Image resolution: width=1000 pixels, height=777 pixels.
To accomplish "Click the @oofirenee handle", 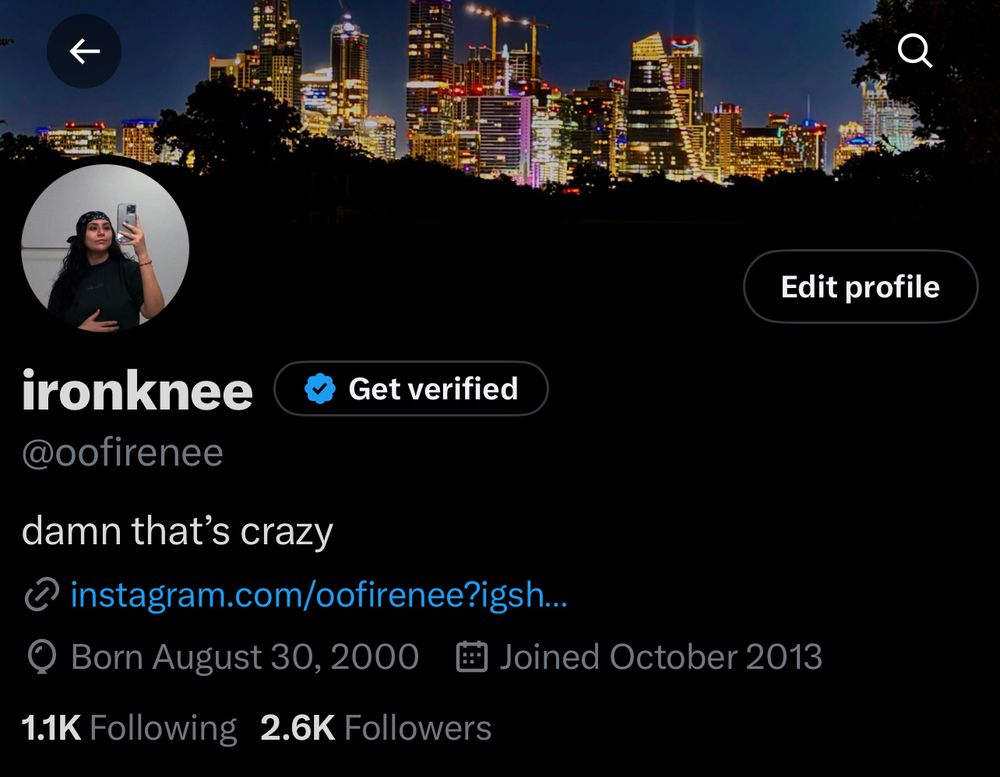I will point(122,454).
